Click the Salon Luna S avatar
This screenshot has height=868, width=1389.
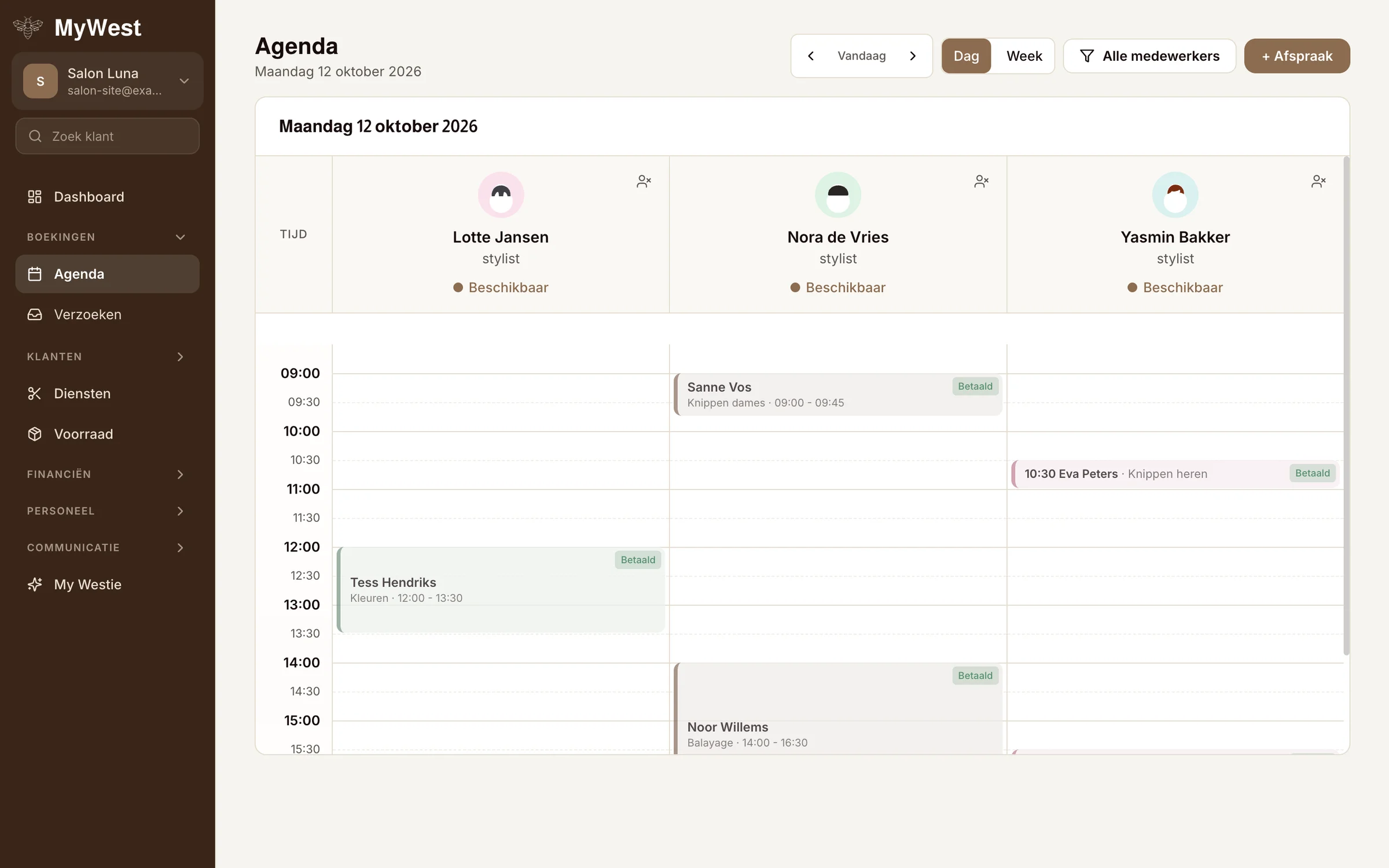click(x=41, y=81)
